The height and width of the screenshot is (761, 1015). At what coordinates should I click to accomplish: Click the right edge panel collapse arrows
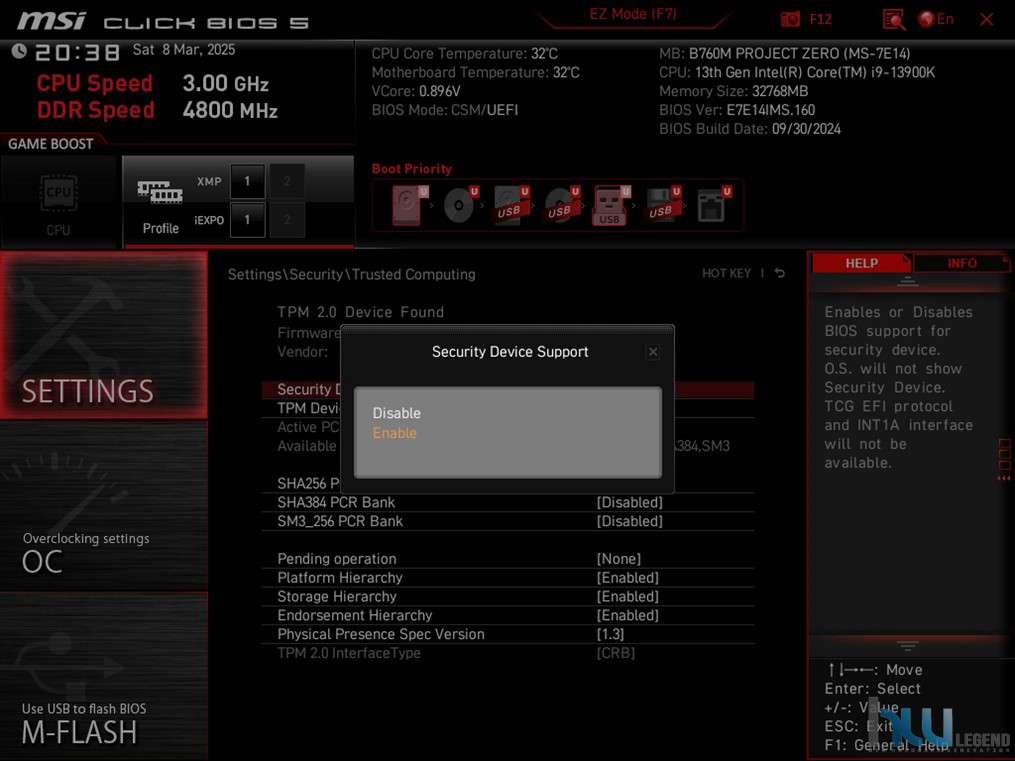point(1004,478)
